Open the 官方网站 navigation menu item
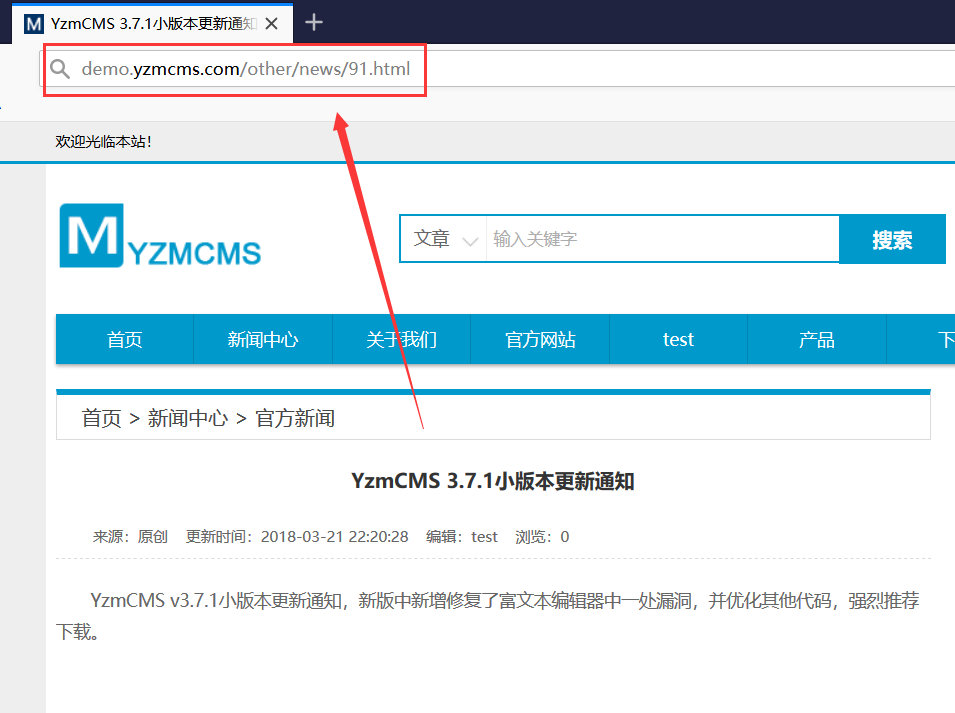This screenshot has height=713, width=955. pos(540,339)
